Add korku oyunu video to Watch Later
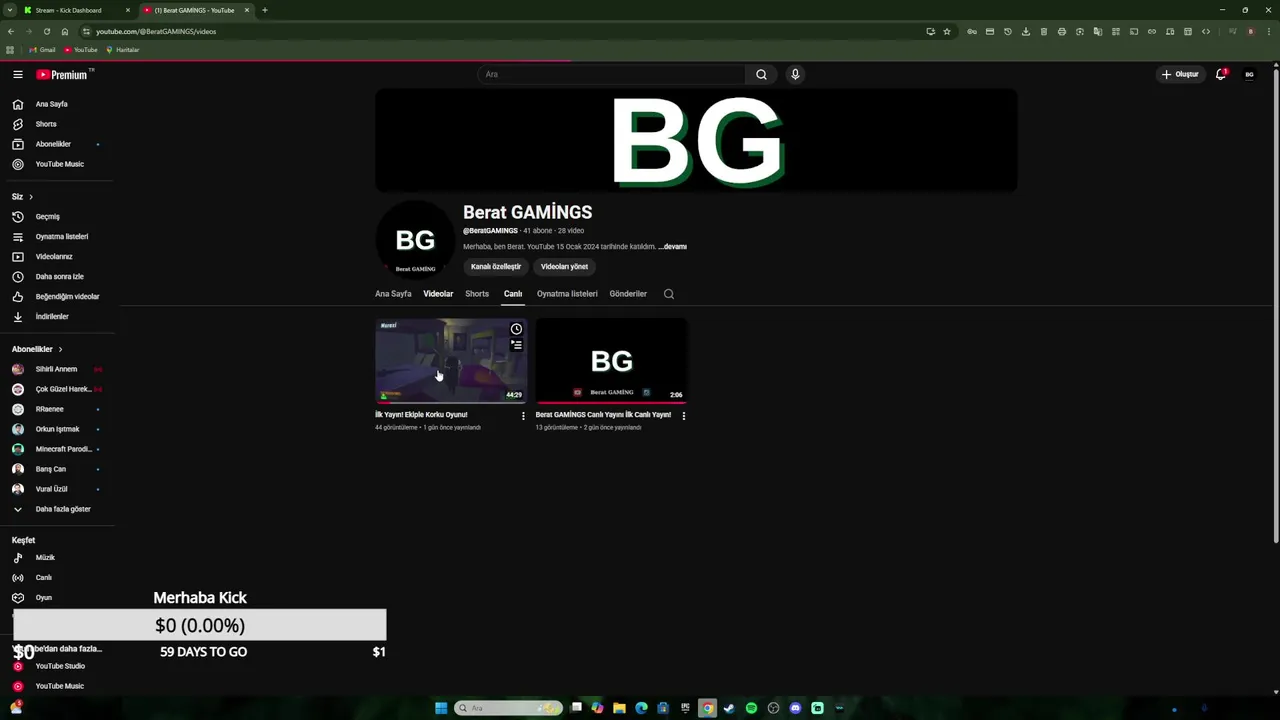This screenshot has width=1280, height=720. click(x=516, y=329)
